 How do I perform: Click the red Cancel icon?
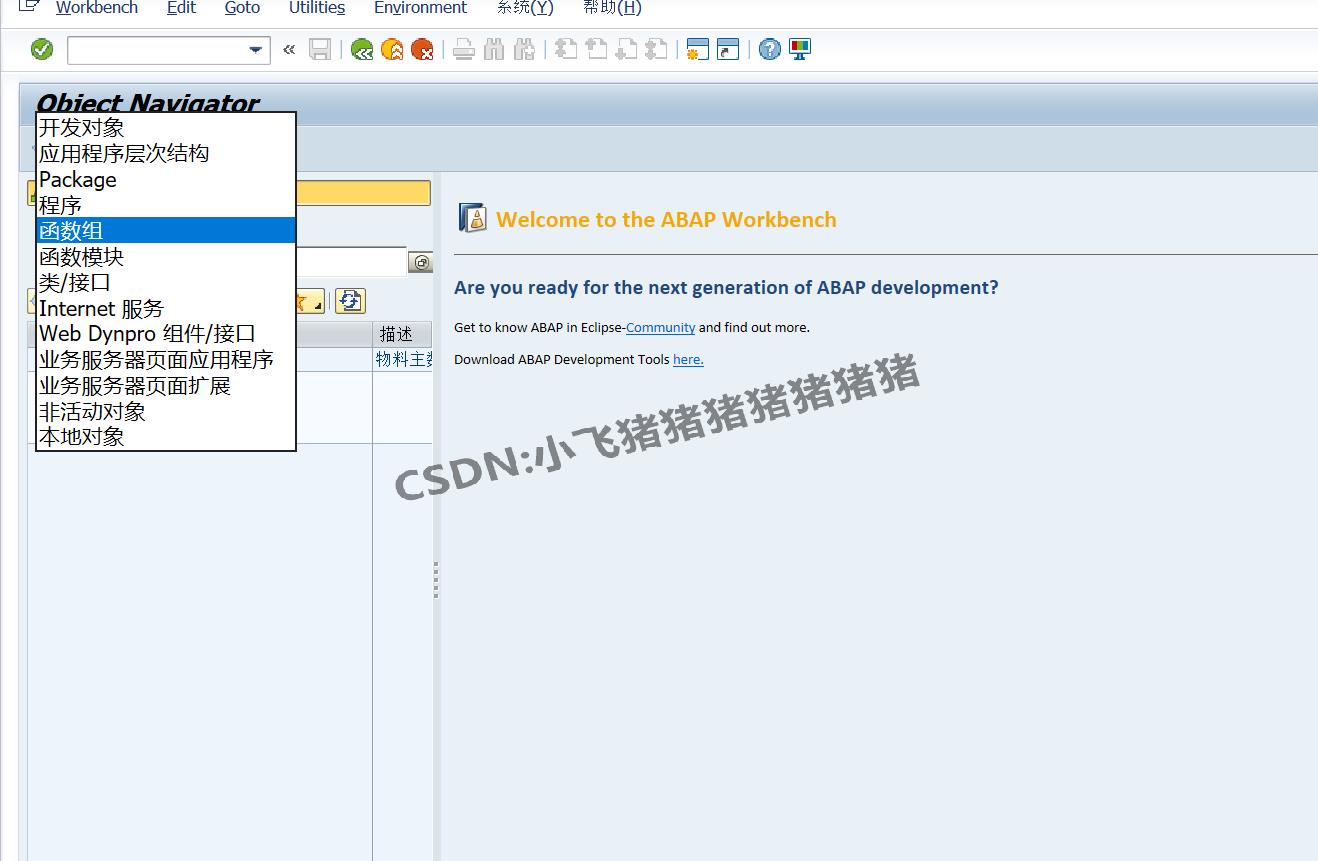pyautogui.click(x=422, y=49)
